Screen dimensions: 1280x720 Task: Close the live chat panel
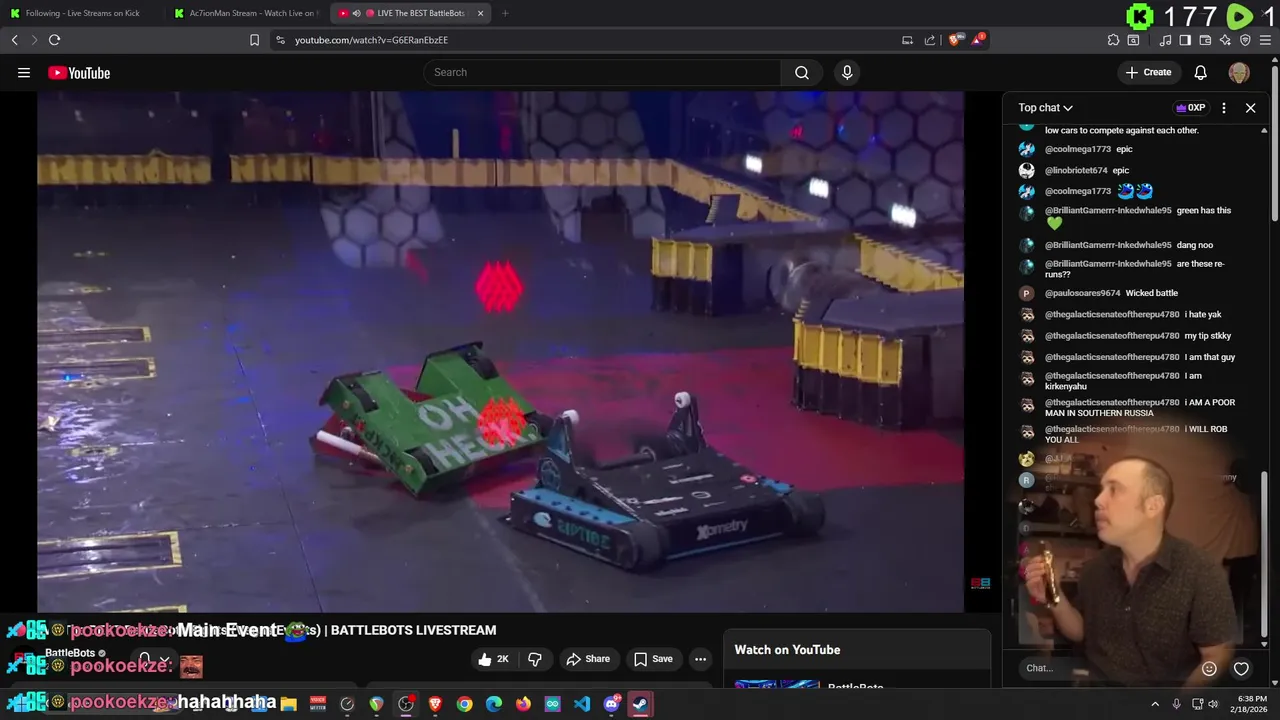[1250, 108]
